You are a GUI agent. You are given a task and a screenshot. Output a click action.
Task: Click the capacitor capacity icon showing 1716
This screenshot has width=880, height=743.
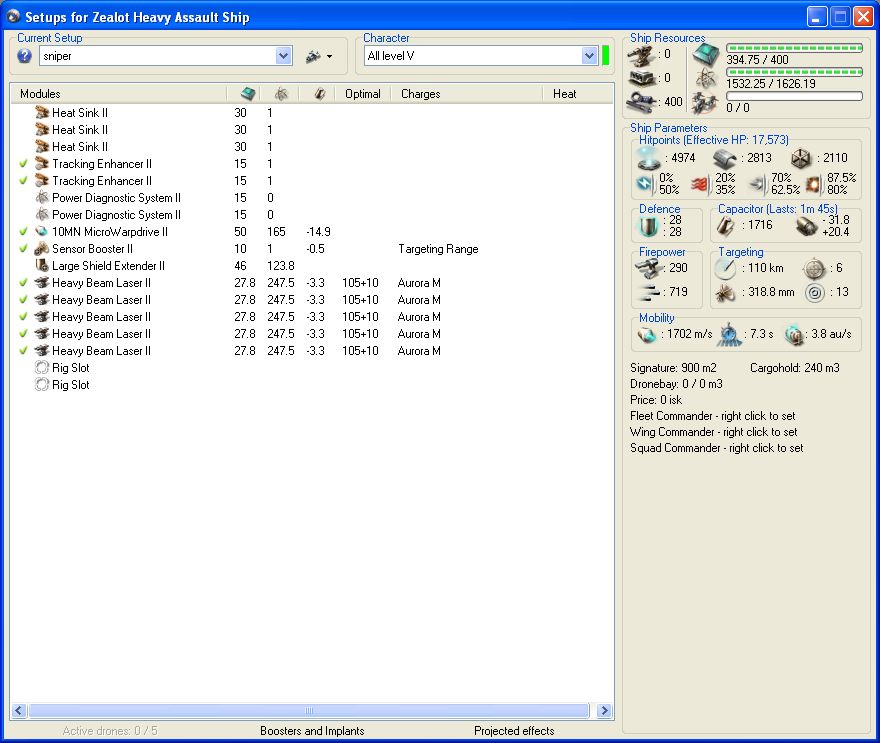tap(726, 226)
